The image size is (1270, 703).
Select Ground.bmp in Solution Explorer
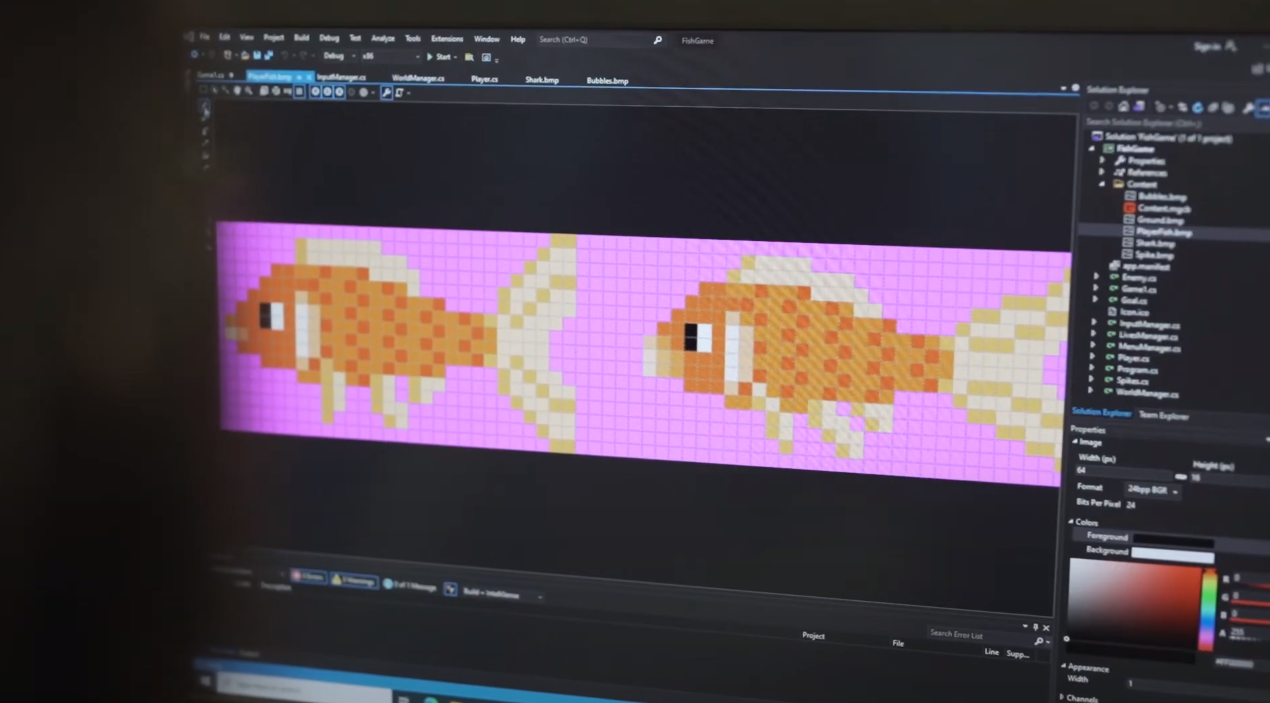point(1161,220)
